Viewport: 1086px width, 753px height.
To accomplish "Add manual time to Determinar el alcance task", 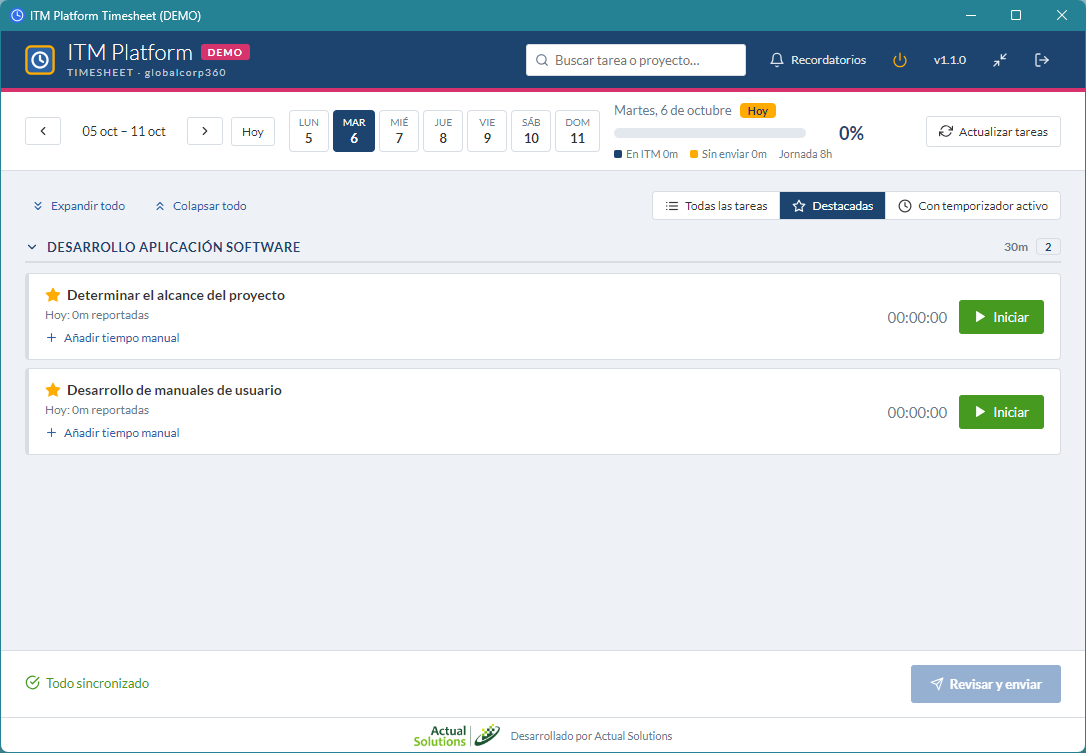I will tap(113, 338).
